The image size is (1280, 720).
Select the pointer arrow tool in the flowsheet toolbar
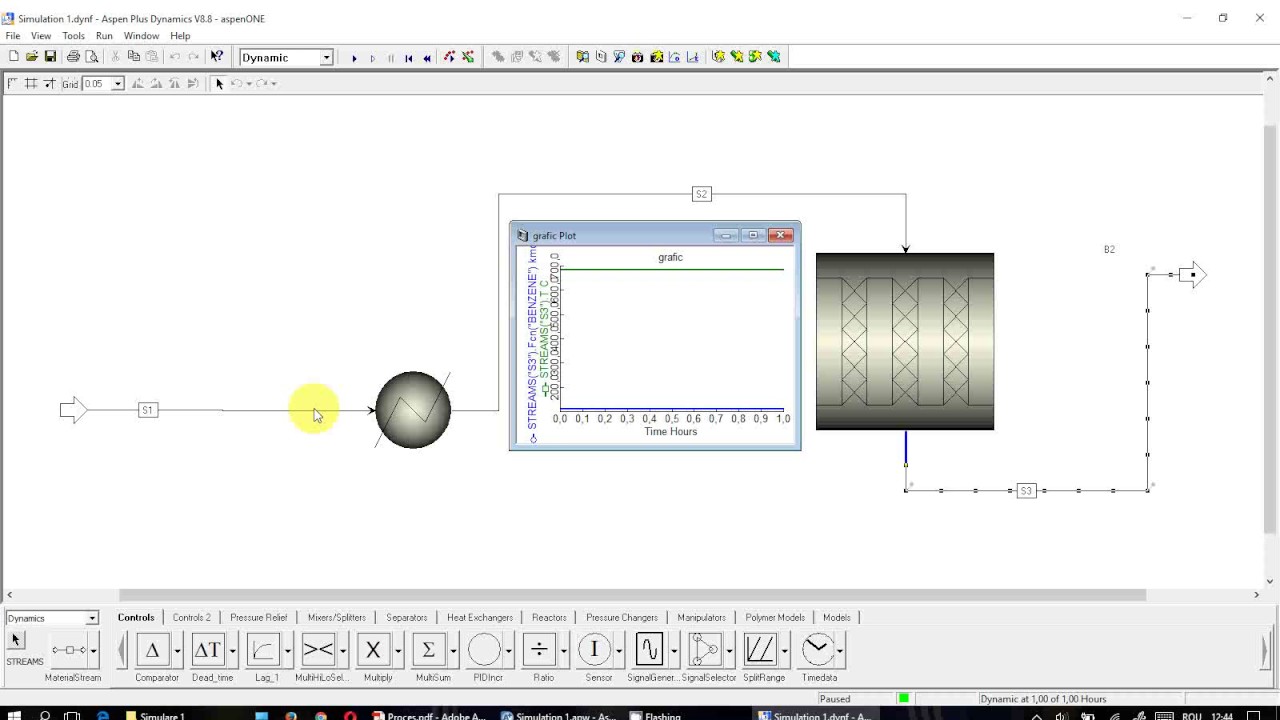click(x=219, y=84)
